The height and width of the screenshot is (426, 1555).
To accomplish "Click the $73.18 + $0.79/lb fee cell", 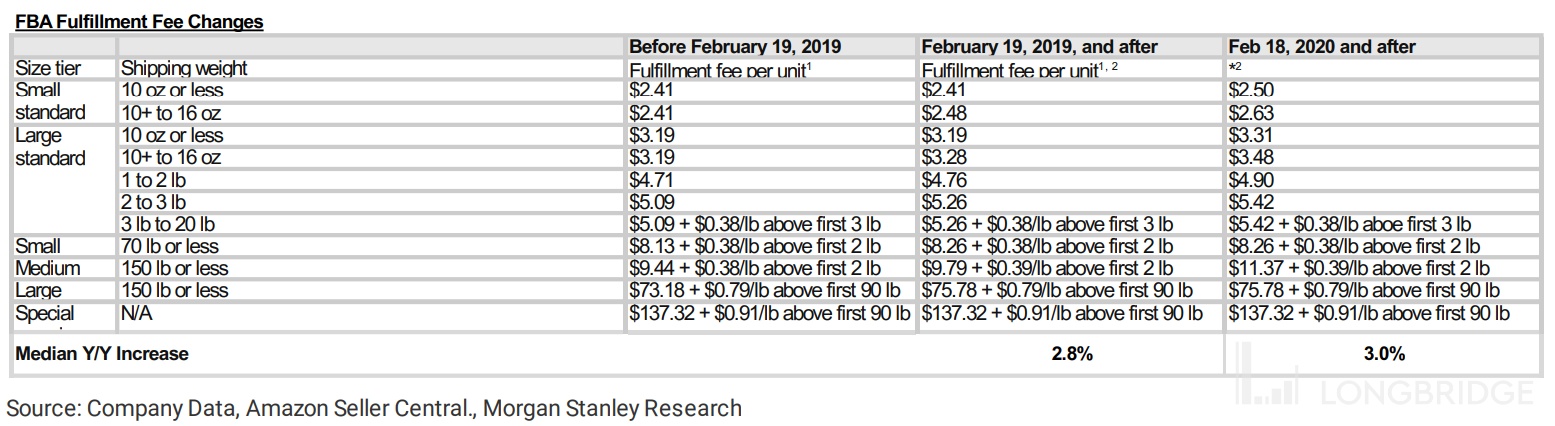I will coord(765,290).
